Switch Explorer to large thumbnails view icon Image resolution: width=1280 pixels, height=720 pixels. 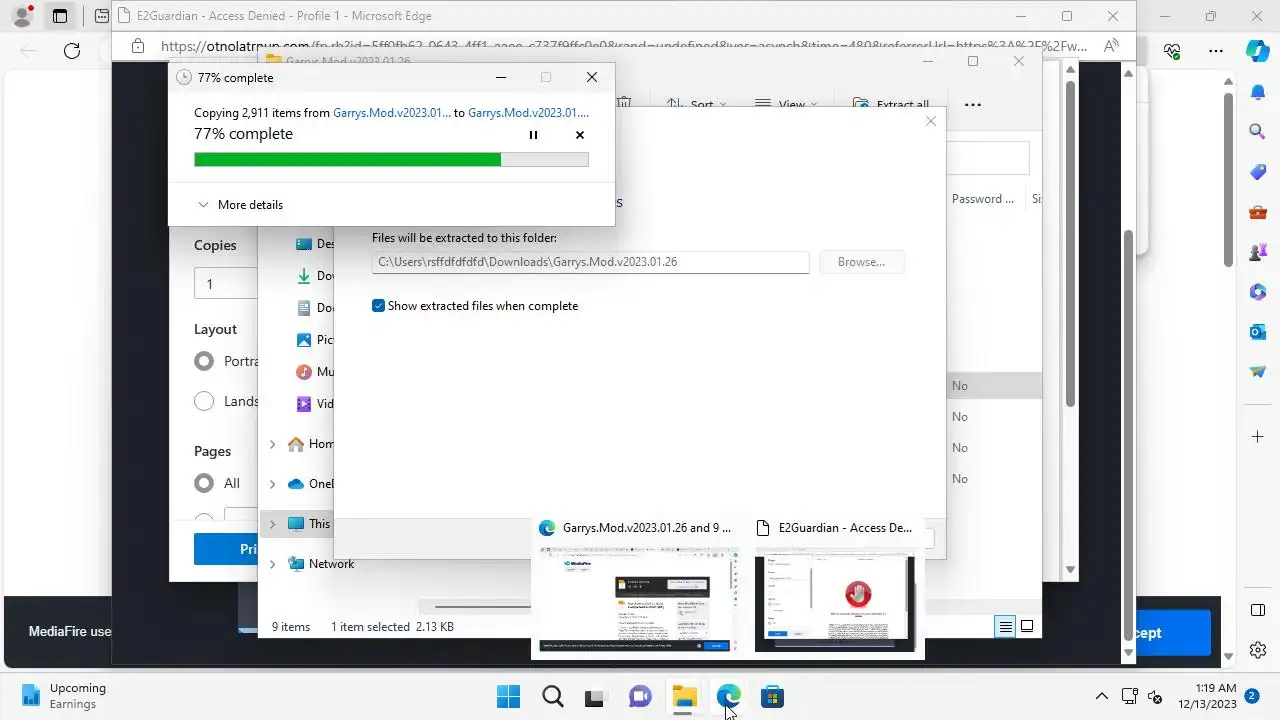tap(1027, 627)
